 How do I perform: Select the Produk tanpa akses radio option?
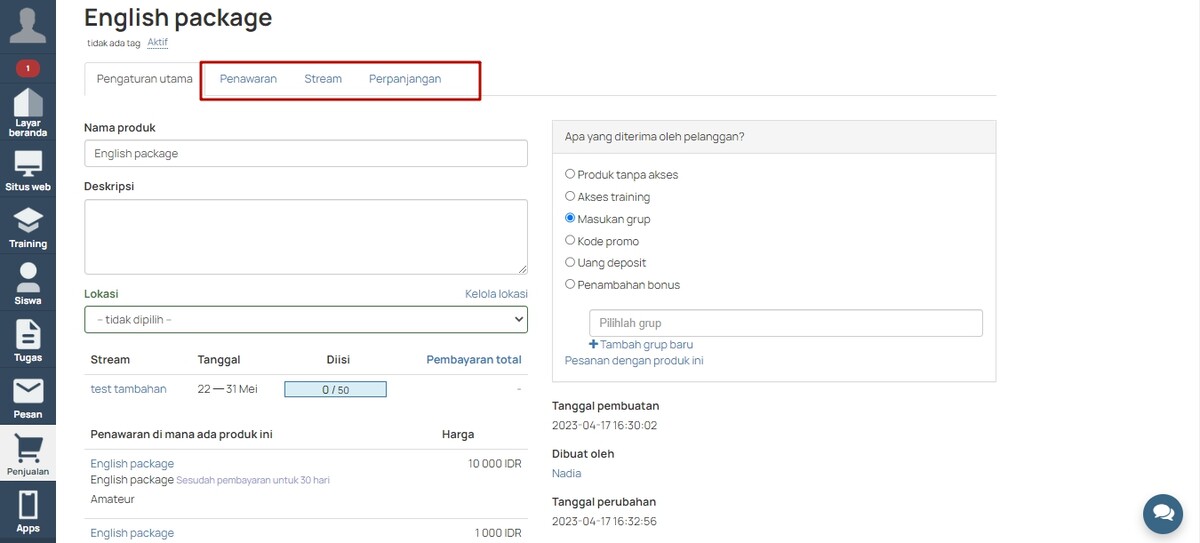click(x=570, y=174)
